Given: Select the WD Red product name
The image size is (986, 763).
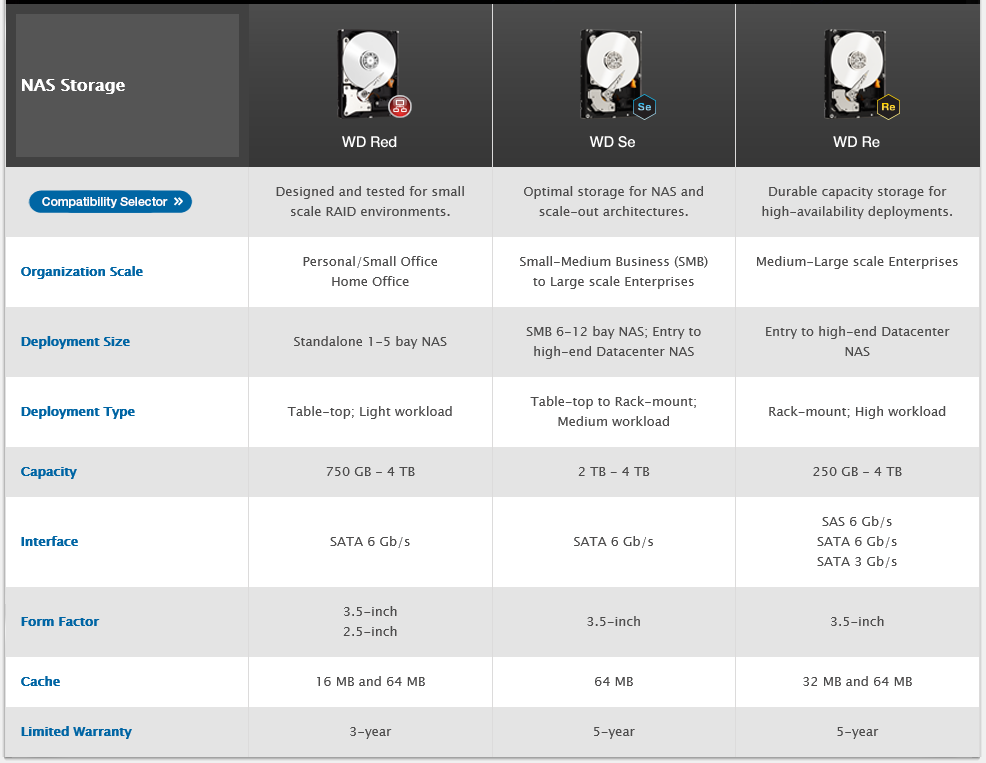Looking at the screenshot, I should (x=369, y=142).
